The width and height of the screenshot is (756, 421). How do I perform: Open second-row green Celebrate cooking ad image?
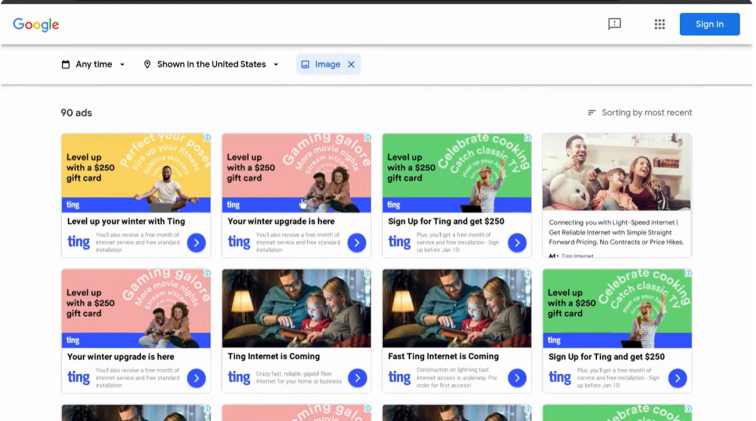point(617,308)
